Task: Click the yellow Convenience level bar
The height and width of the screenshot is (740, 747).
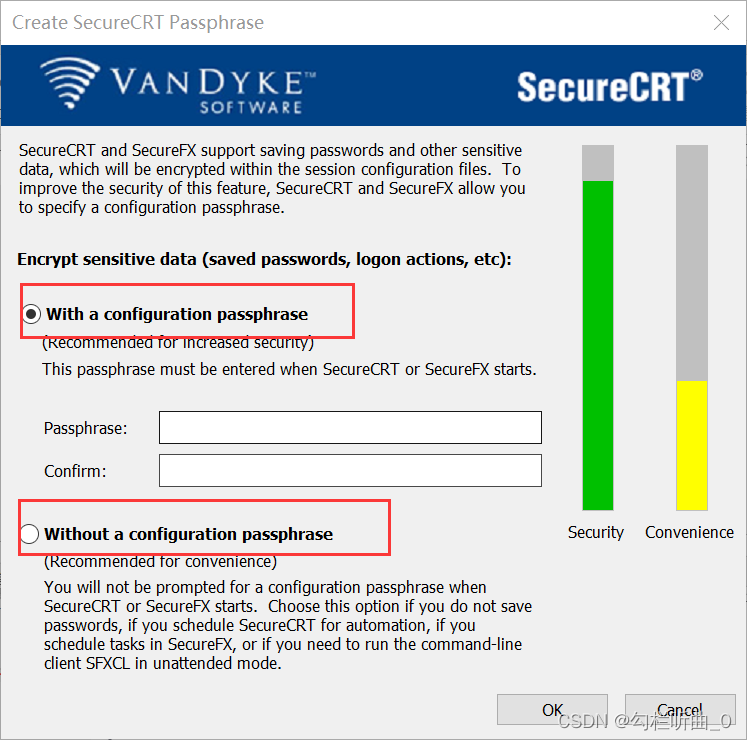Action: click(691, 445)
